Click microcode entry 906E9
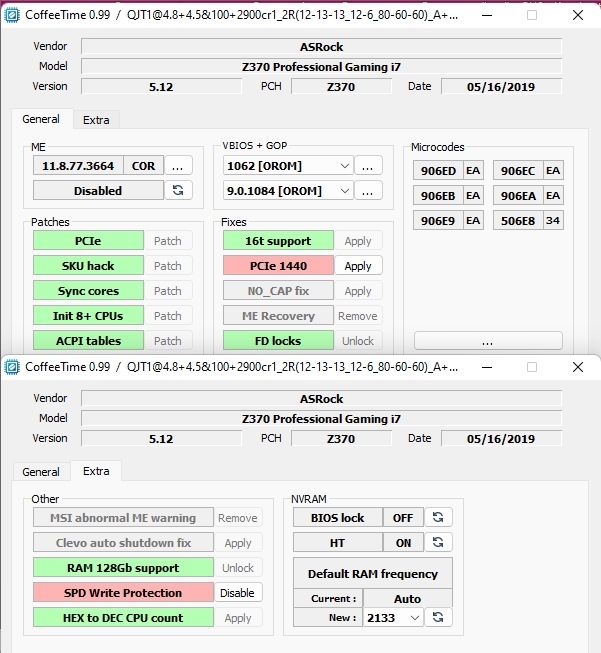Image resolution: width=601 pixels, height=653 pixels. tap(438, 221)
